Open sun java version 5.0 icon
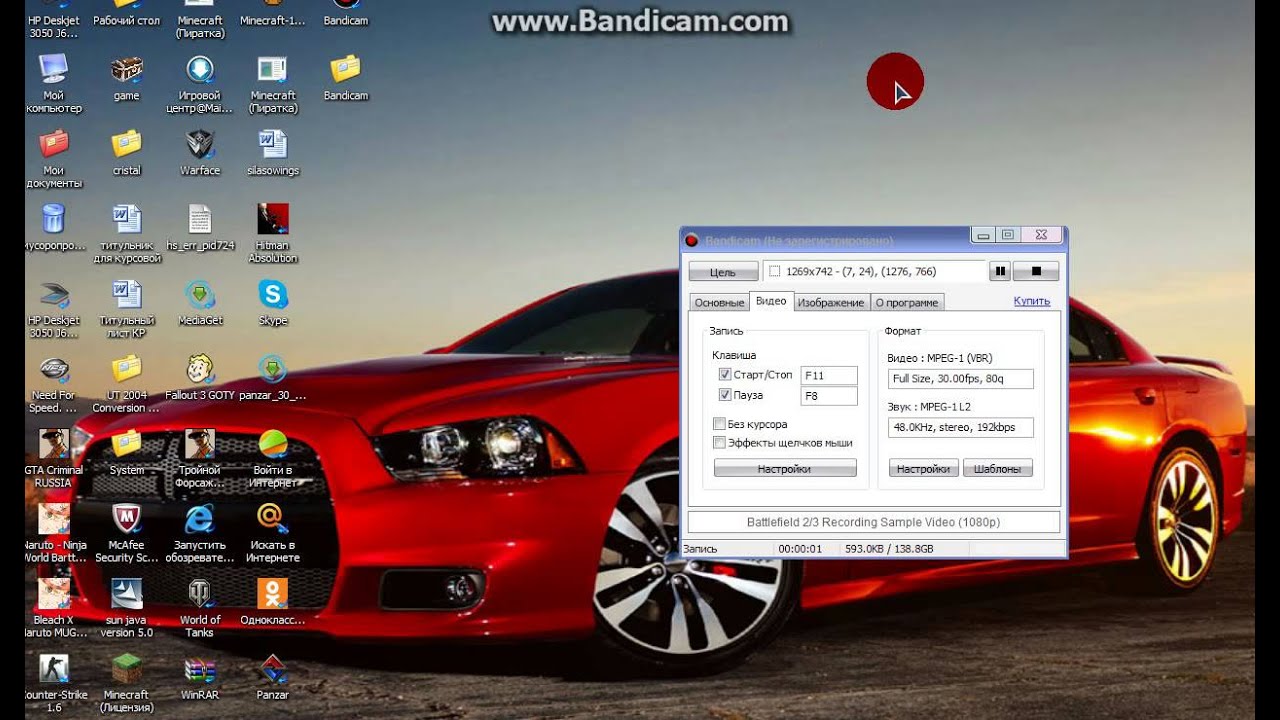 coord(126,608)
